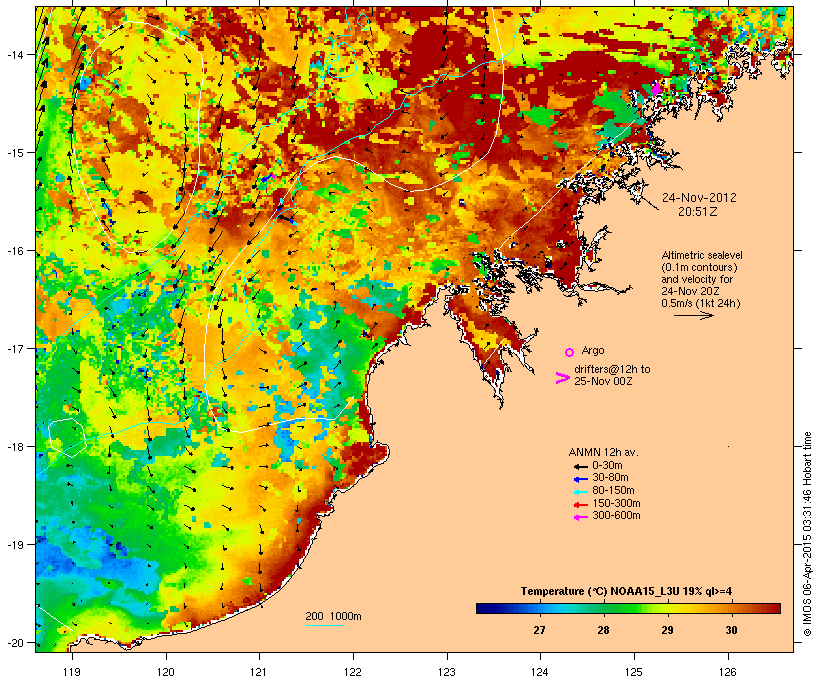Click the 122 longitude axis label
820x680 pixels.
point(353,672)
